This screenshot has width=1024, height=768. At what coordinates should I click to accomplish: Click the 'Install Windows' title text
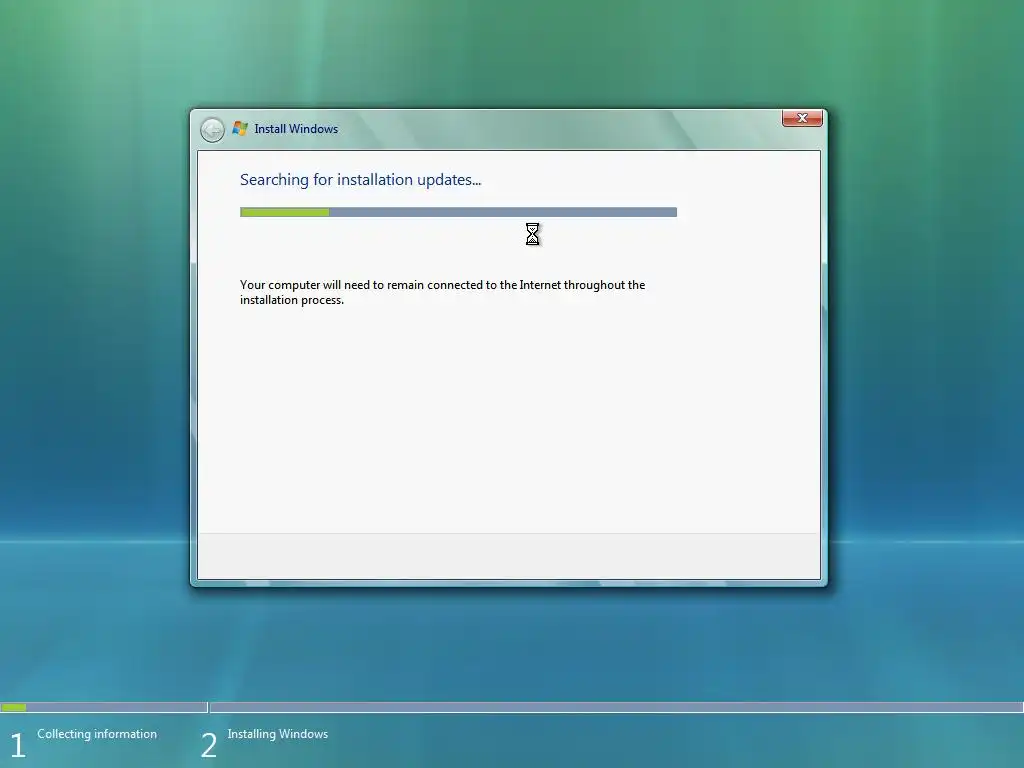[x=296, y=129]
